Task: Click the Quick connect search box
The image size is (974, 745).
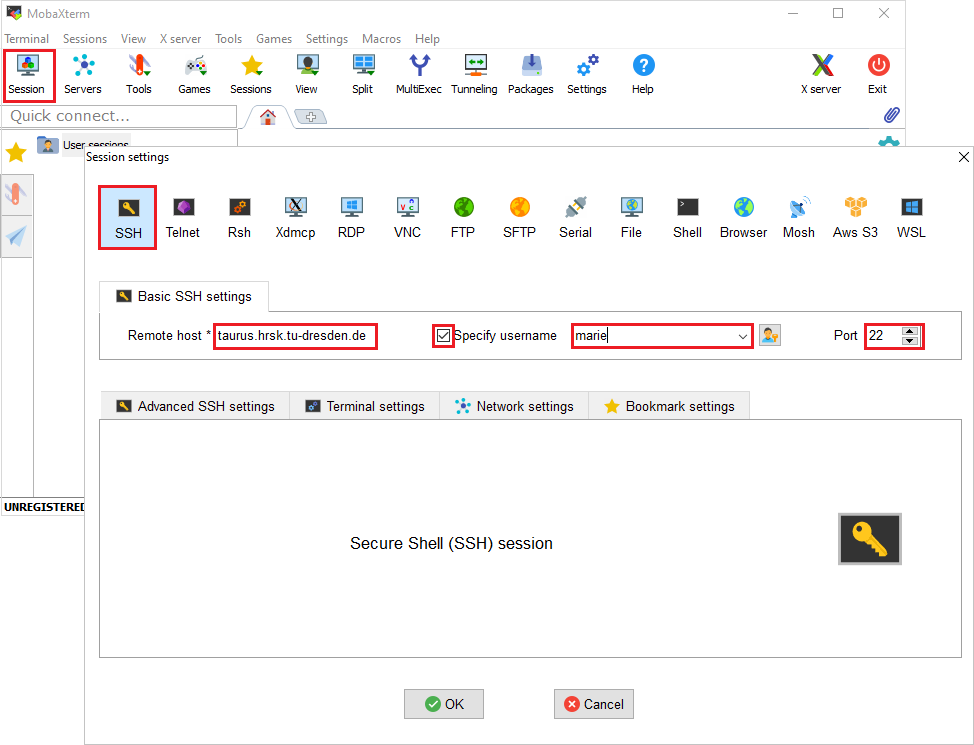Action: (119, 116)
